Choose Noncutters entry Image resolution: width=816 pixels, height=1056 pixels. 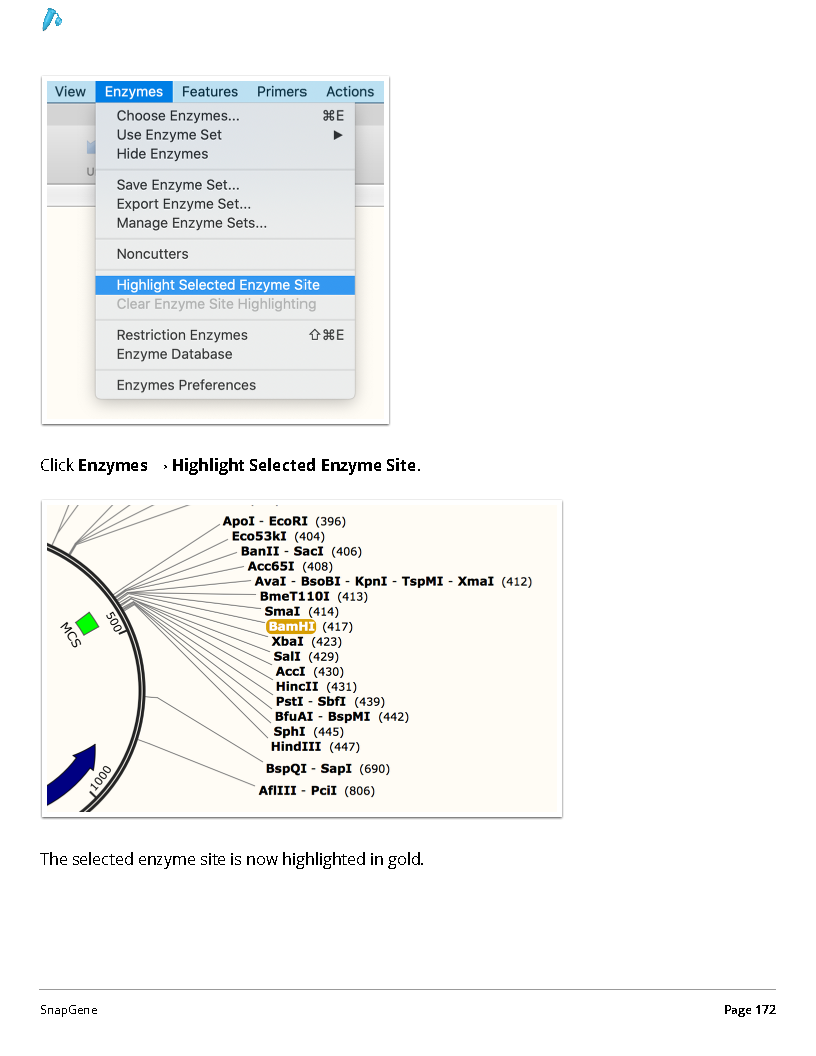tap(225, 254)
